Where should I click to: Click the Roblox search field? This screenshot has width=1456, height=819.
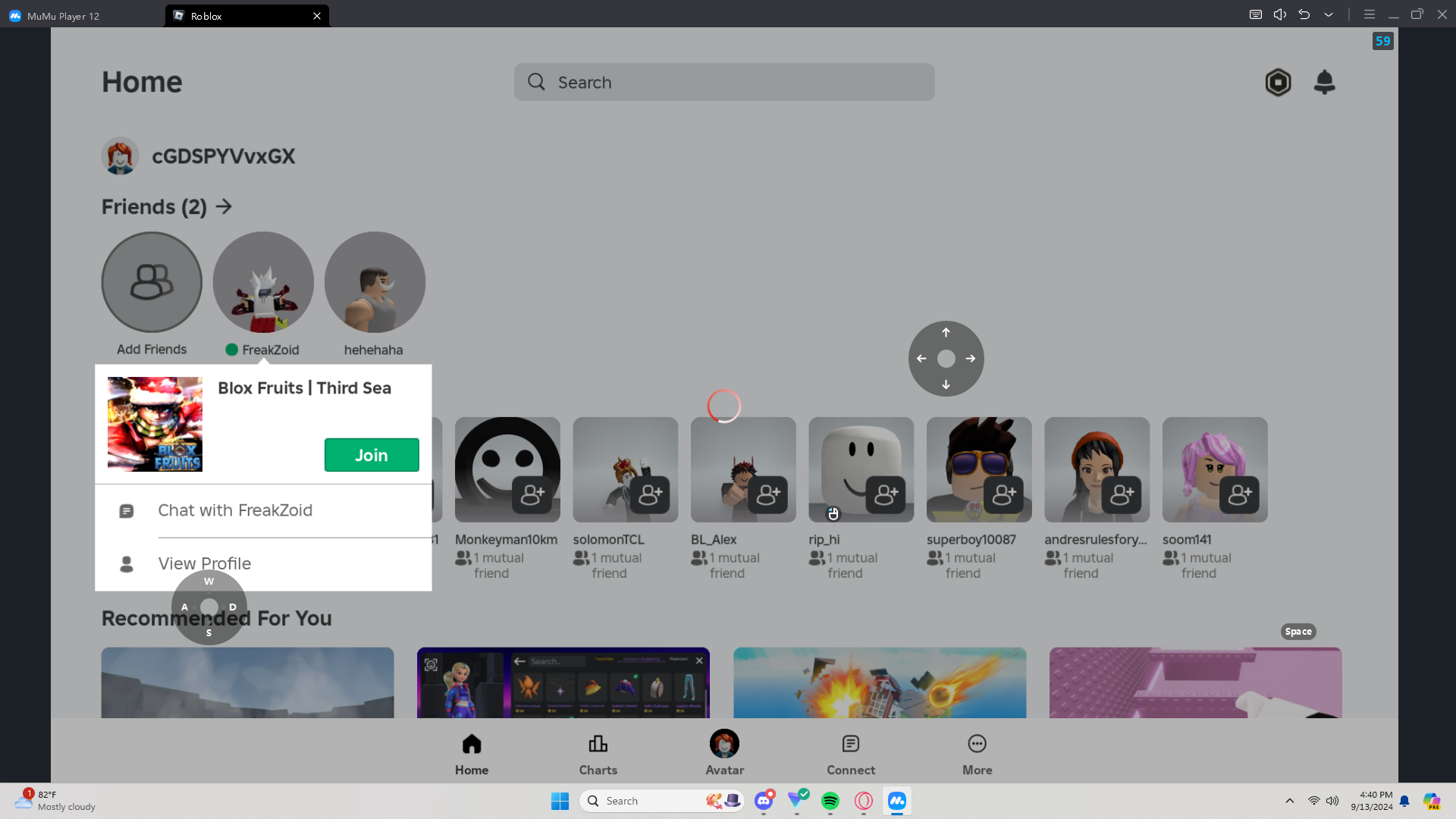point(724,82)
